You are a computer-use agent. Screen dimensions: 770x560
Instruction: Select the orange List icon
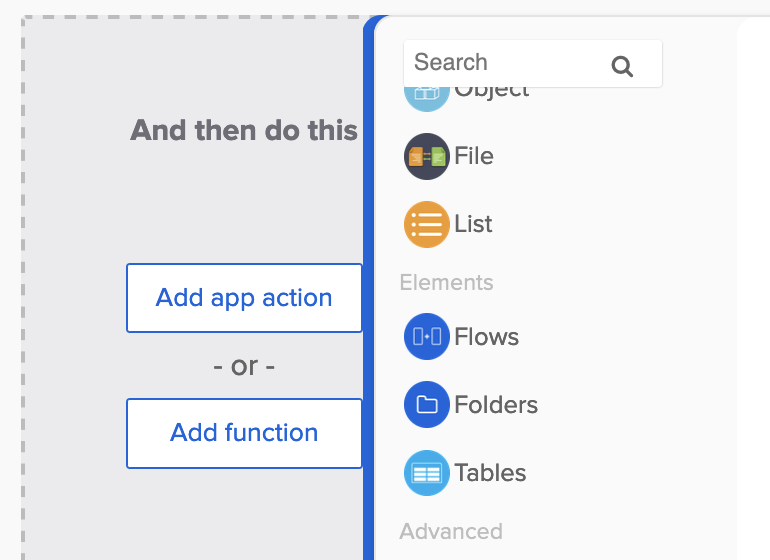427,224
